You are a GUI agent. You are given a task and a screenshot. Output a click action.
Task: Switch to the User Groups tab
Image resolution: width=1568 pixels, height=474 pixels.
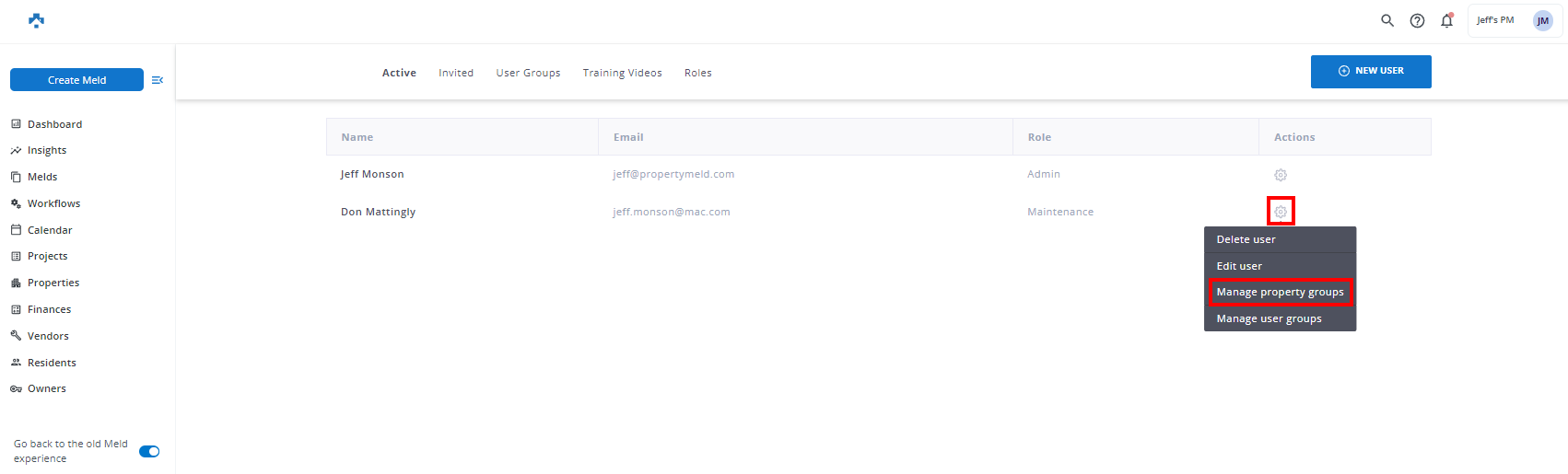[528, 73]
